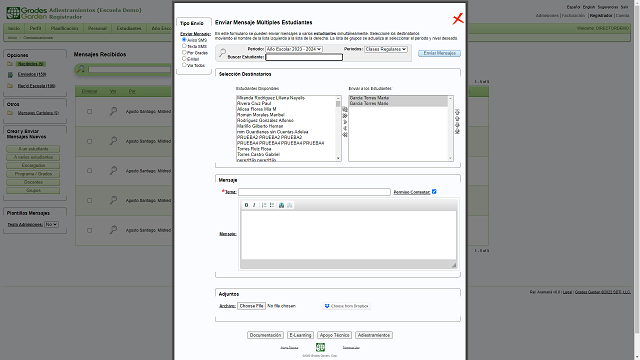Select the Aviso SMS radio option

(184, 40)
